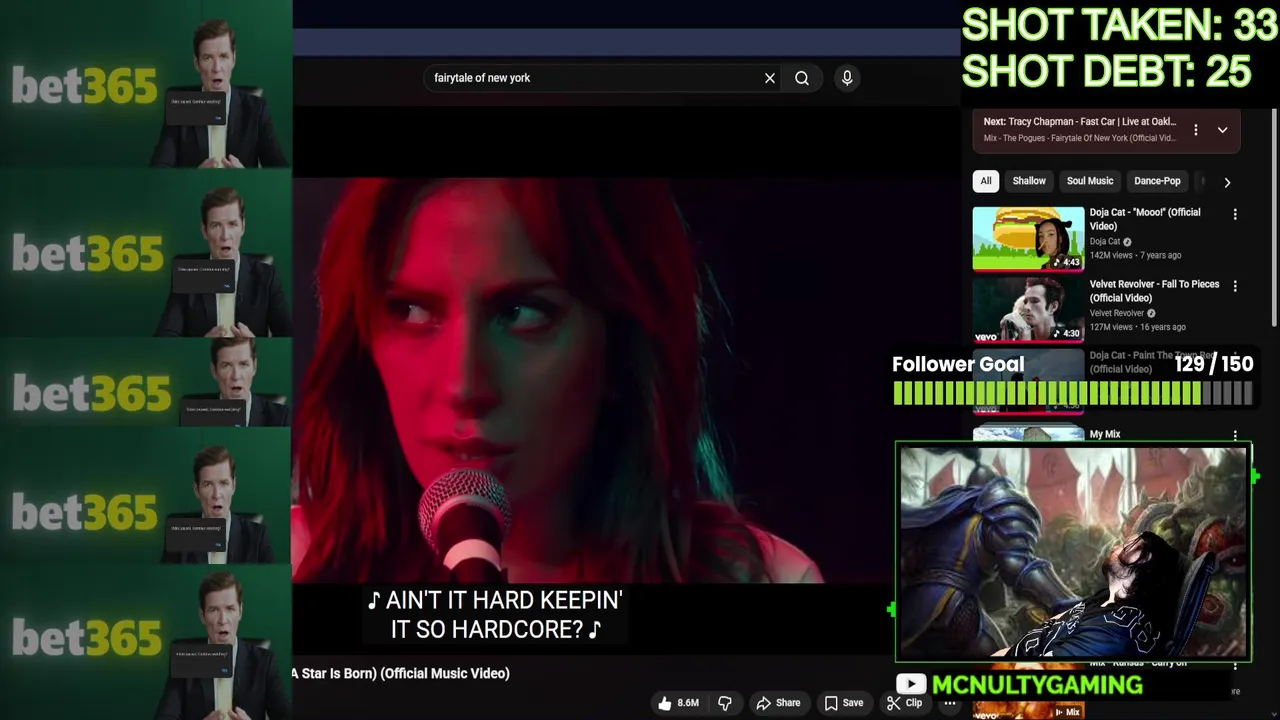Select the Dance-Pop filter chip
1280x720 pixels.
point(1157,181)
